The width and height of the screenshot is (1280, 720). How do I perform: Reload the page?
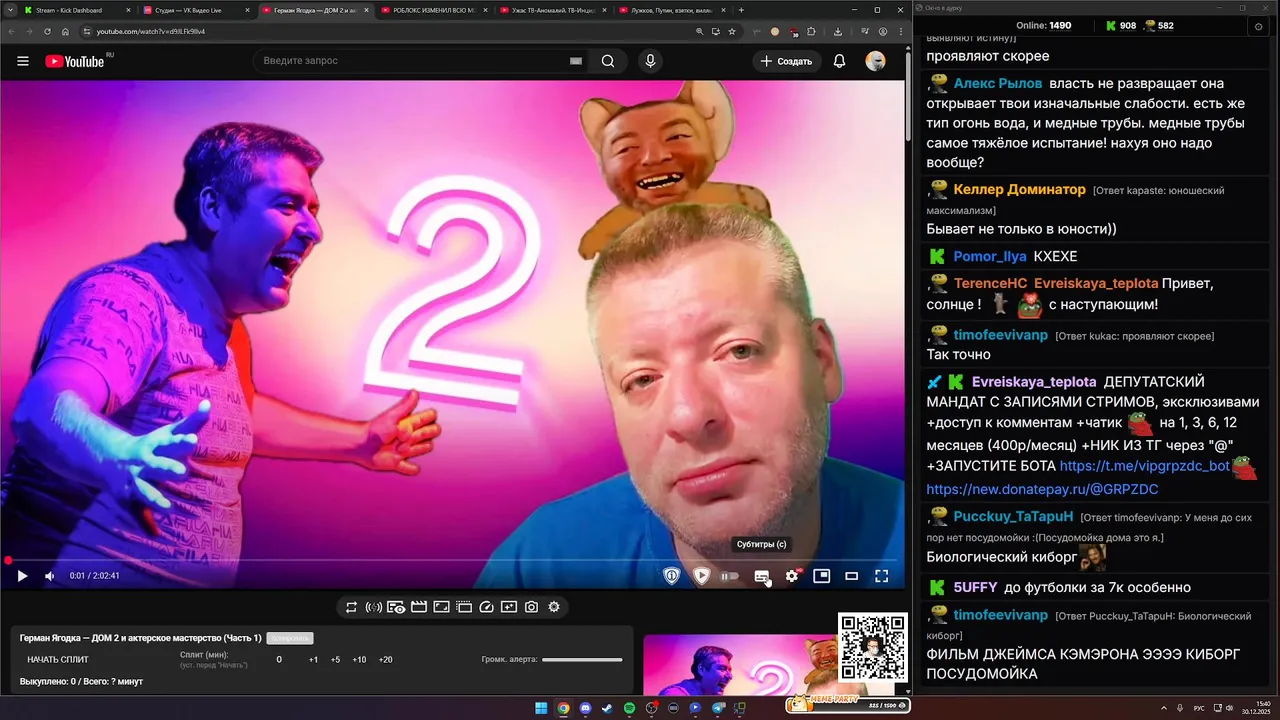pos(47,31)
